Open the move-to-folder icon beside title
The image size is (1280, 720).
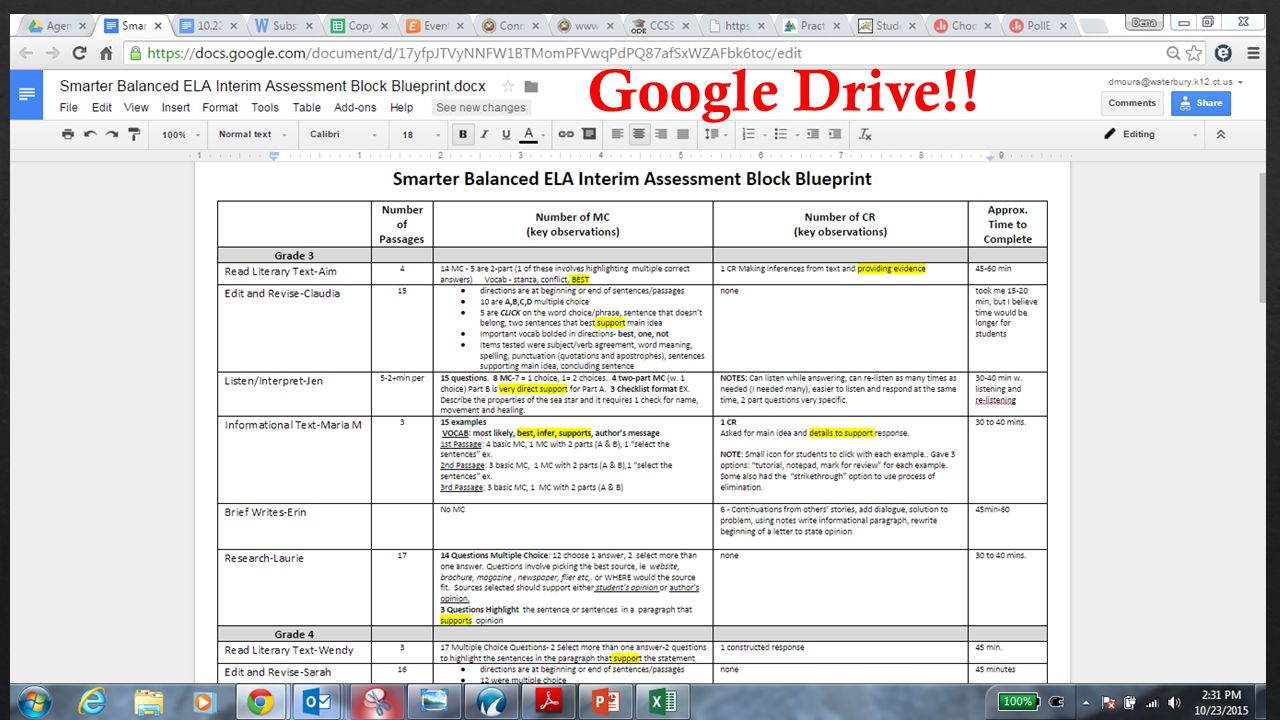(531, 87)
